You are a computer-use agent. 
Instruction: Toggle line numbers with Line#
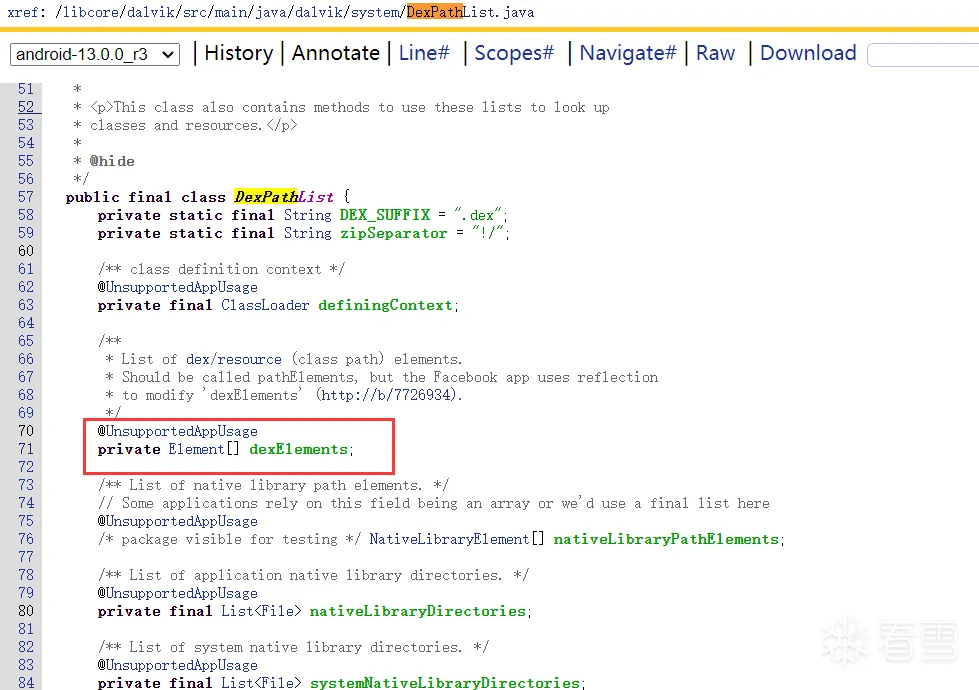point(424,53)
